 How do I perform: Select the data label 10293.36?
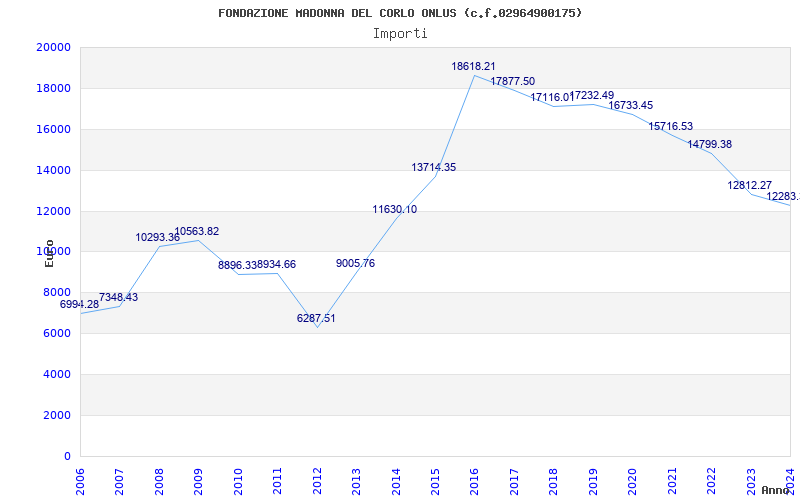pos(157,237)
